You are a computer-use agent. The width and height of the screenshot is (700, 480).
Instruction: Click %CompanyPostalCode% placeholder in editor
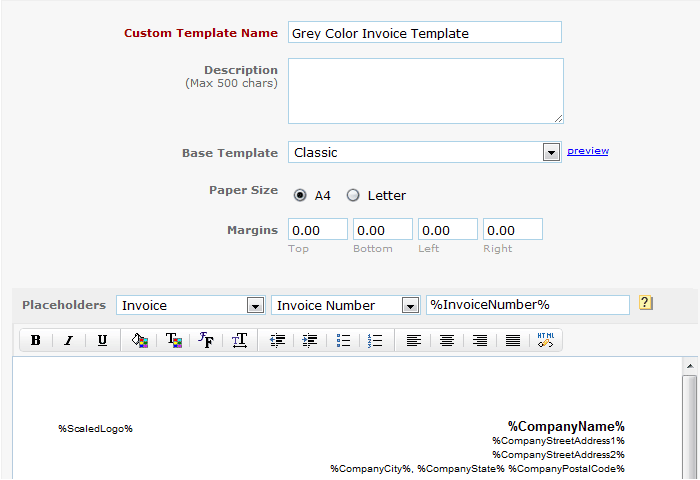(567, 469)
